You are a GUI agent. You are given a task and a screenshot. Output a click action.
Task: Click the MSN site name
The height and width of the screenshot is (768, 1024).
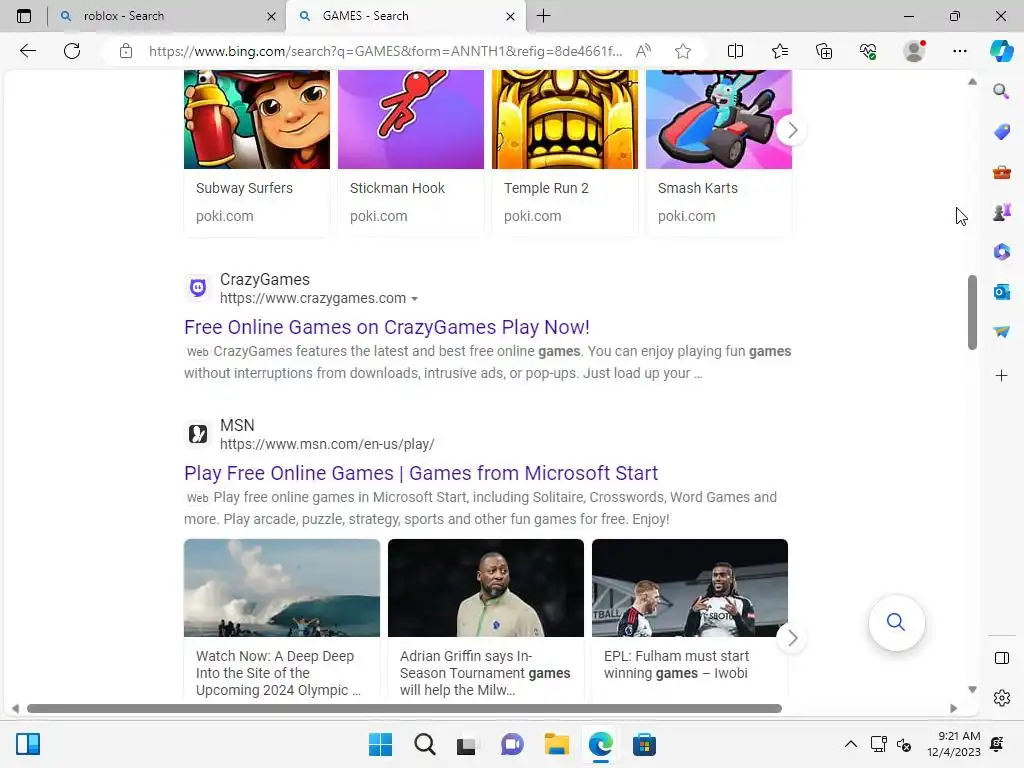[237, 425]
